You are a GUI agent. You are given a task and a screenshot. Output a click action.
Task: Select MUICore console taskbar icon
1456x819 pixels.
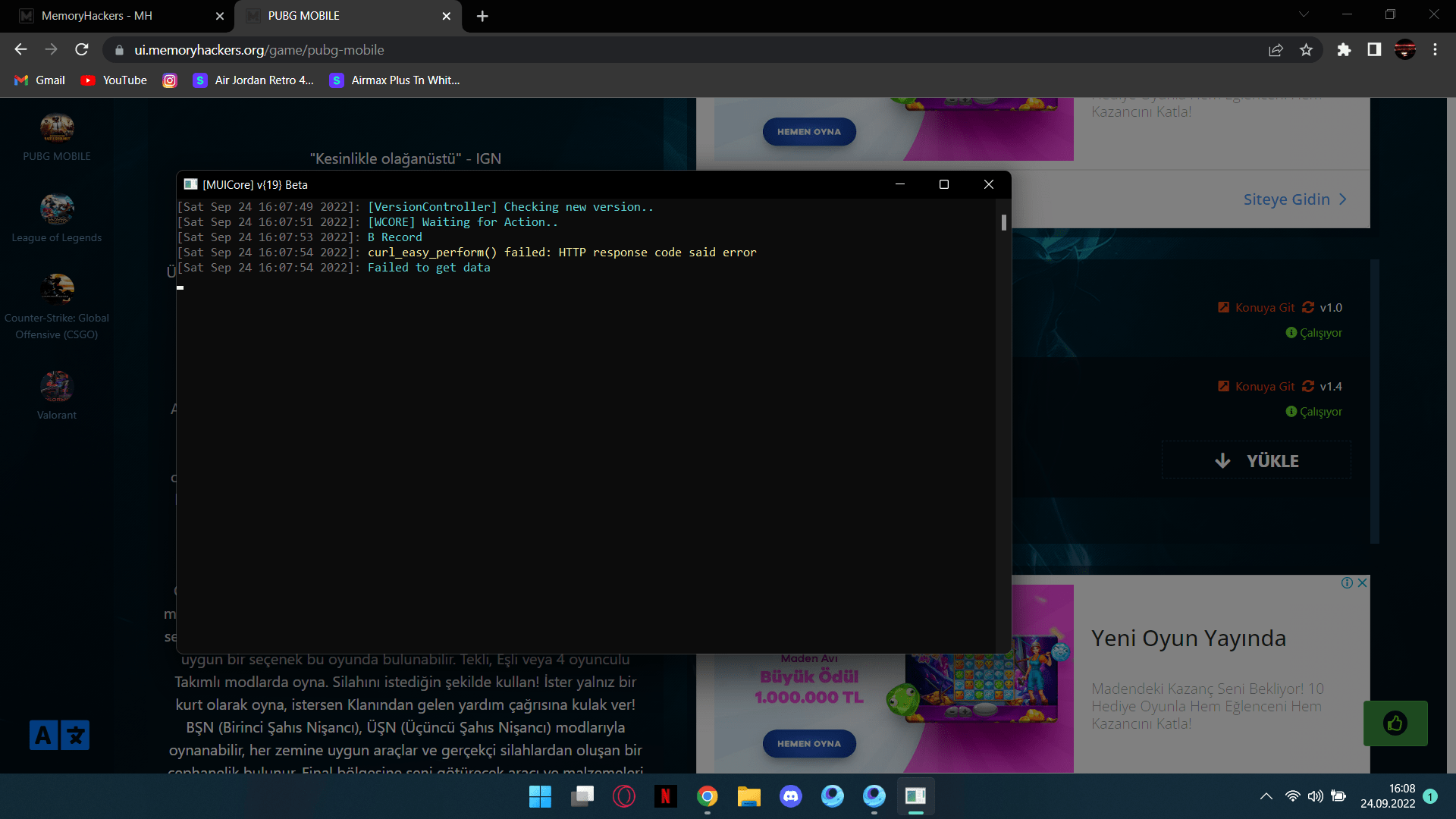point(915,796)
